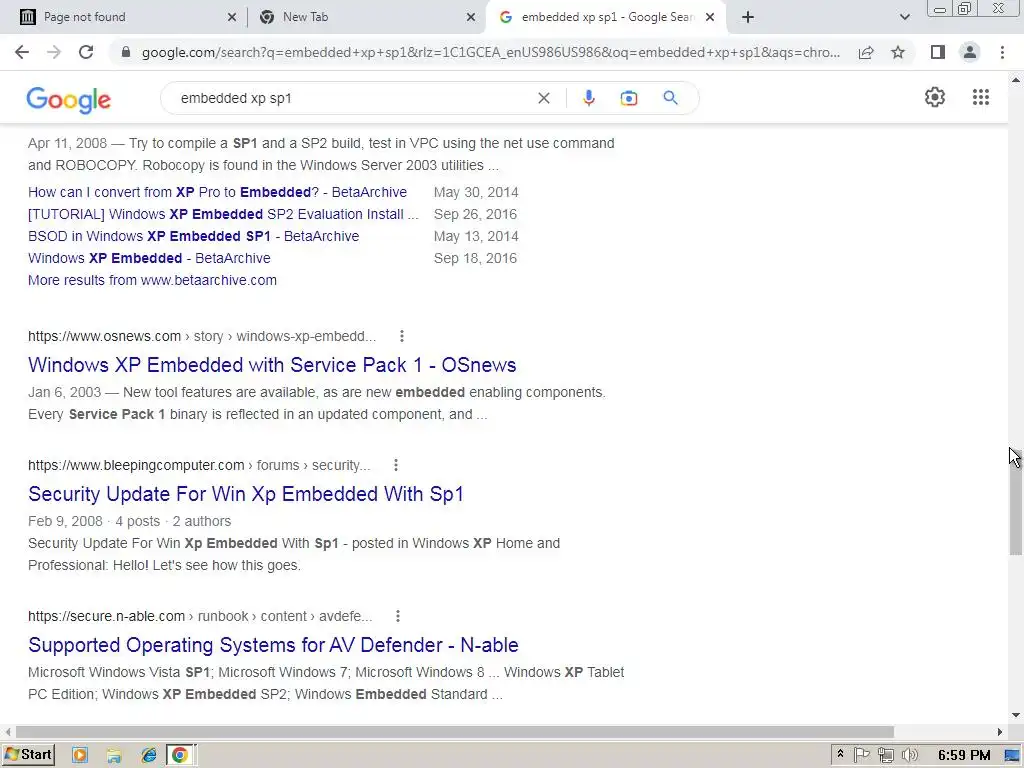Launch Internet Explorer from taskbar
Image resolution: width=1024 pixels, height=768 pixels.
(149, 755)
